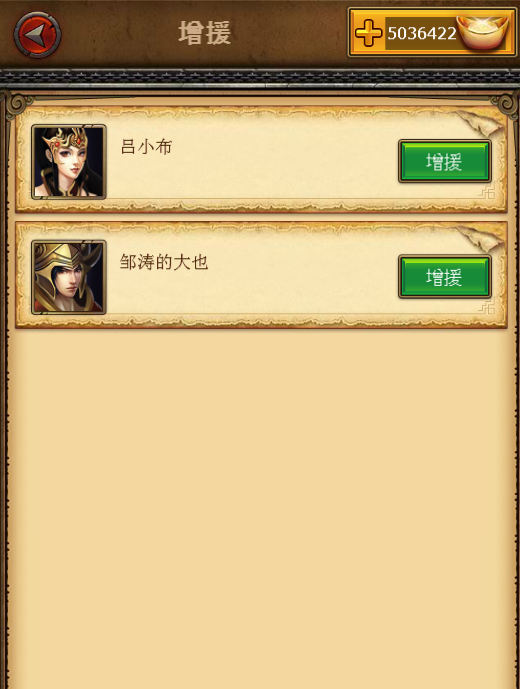Click the empty list area under the cards
The width and height of the screenshot is (520, 689).
click(x=261, y=505)
